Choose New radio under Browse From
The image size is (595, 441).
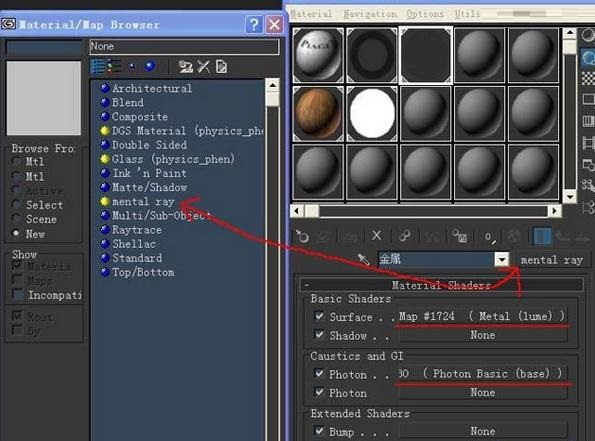tap(16, 233)
